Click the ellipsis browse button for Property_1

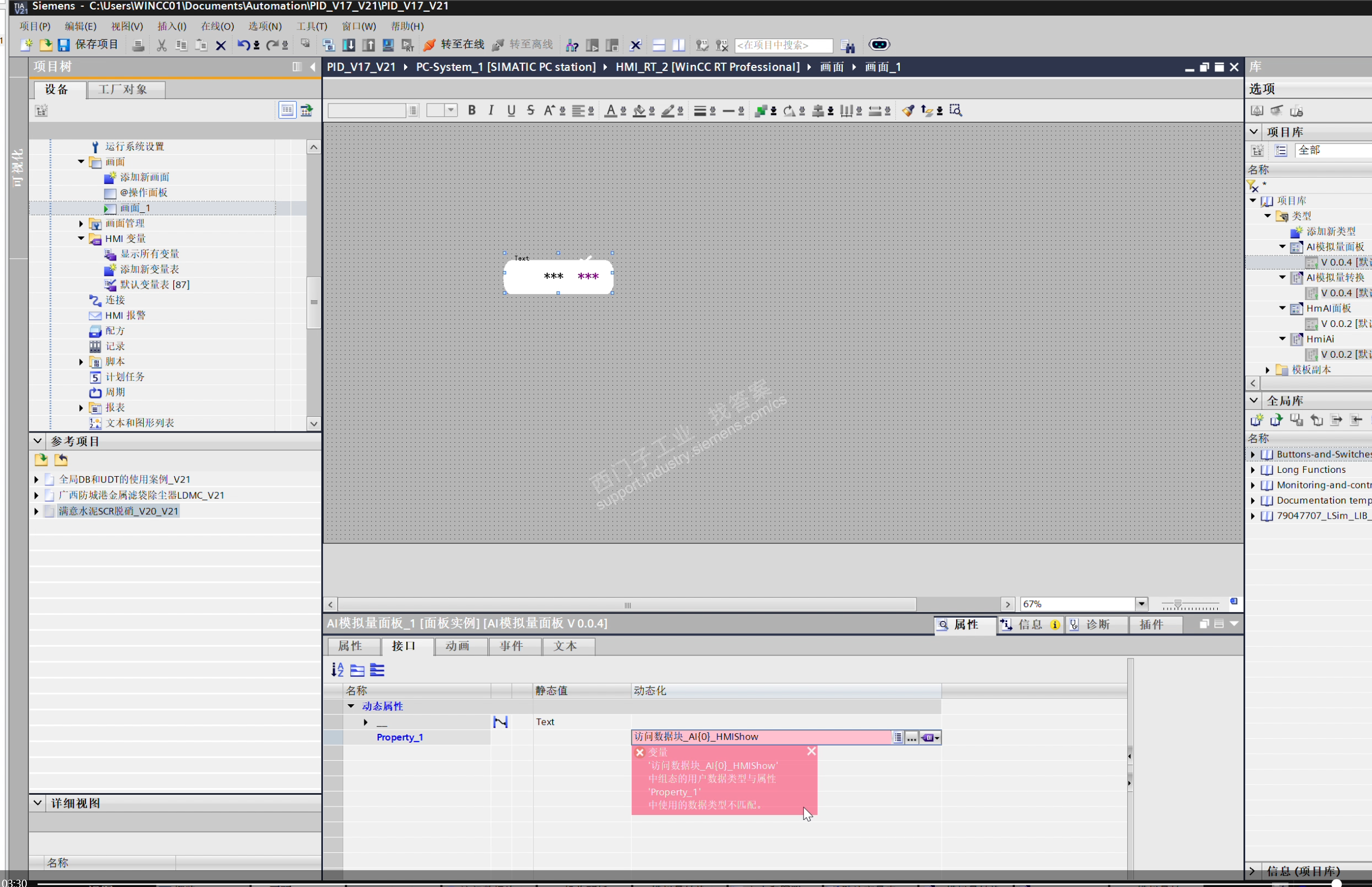point(912,737)
